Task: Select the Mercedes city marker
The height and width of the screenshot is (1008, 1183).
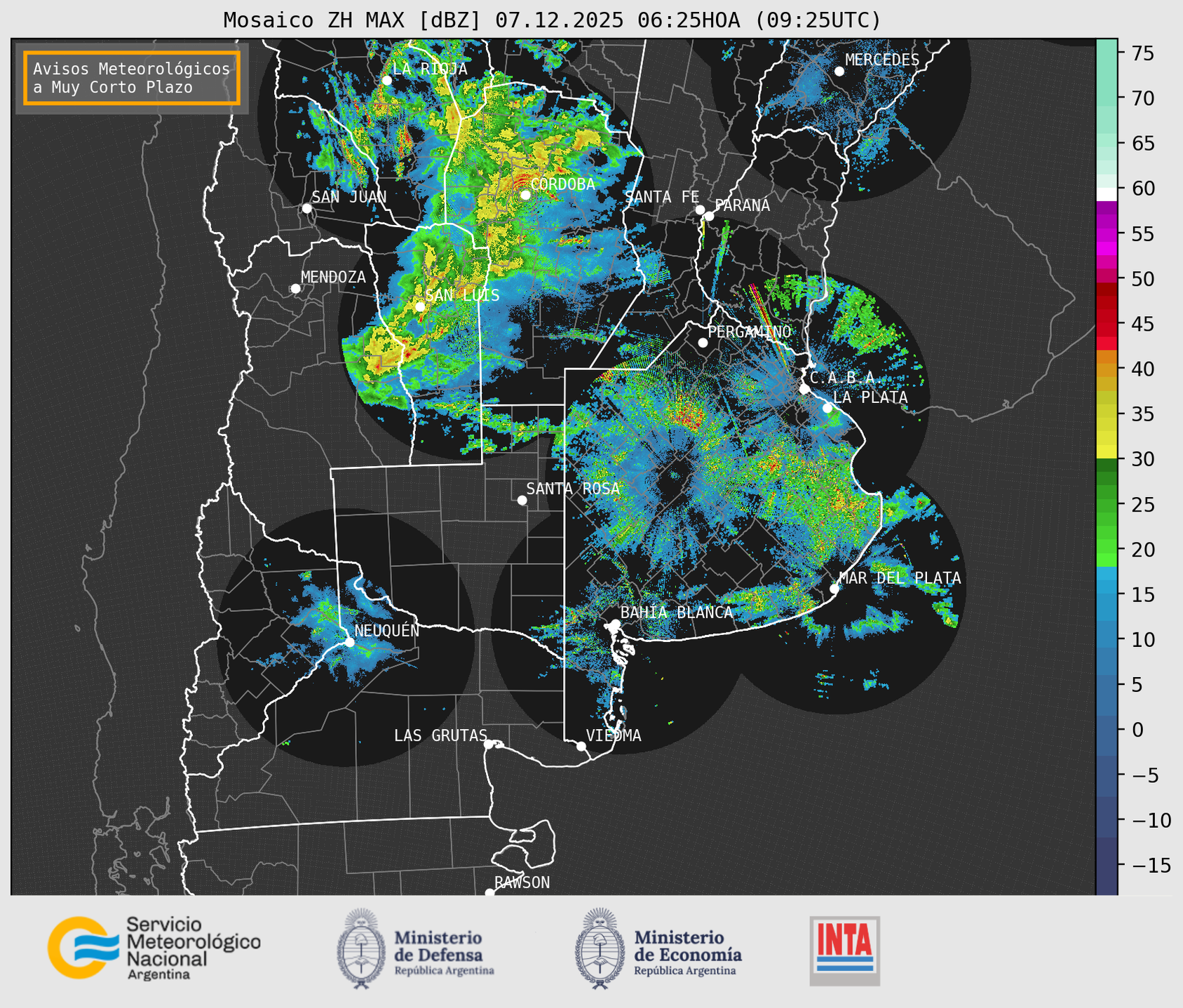Action: coord(839,71)
